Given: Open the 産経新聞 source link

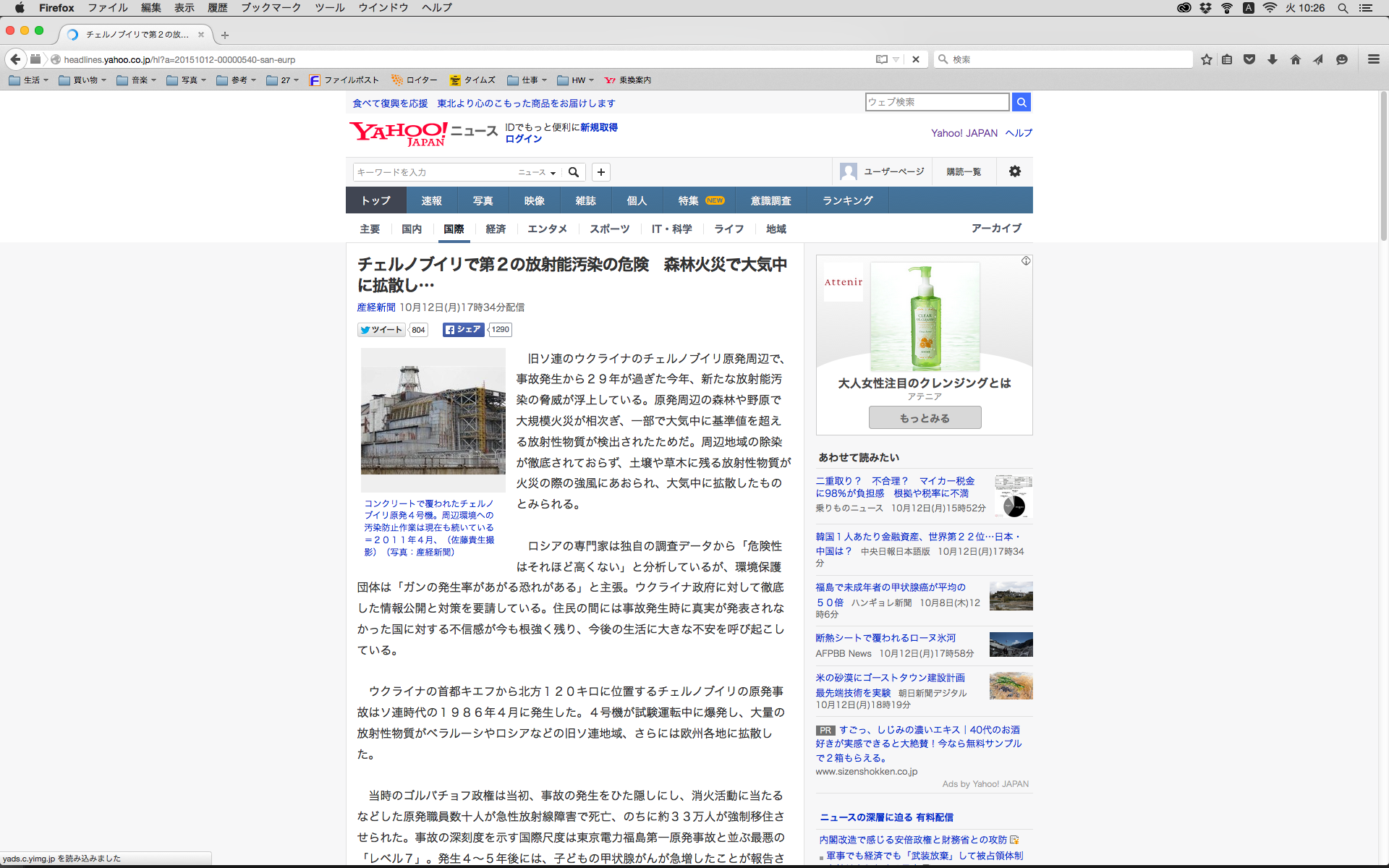Looking at the screenshot, I should tap(376, 307).
